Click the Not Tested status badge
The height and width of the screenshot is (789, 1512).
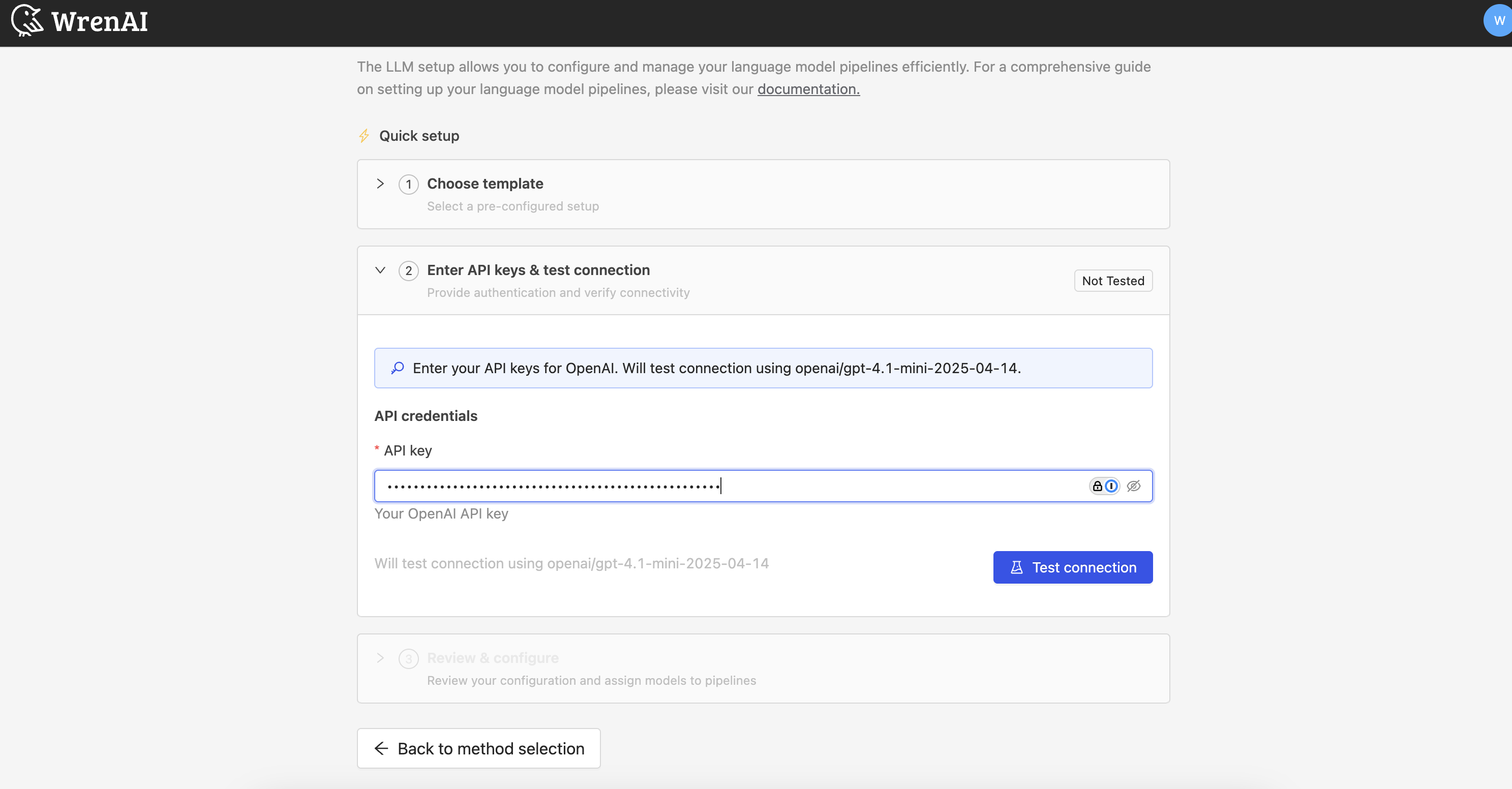pyautogui.click(x=1113, y=281)
